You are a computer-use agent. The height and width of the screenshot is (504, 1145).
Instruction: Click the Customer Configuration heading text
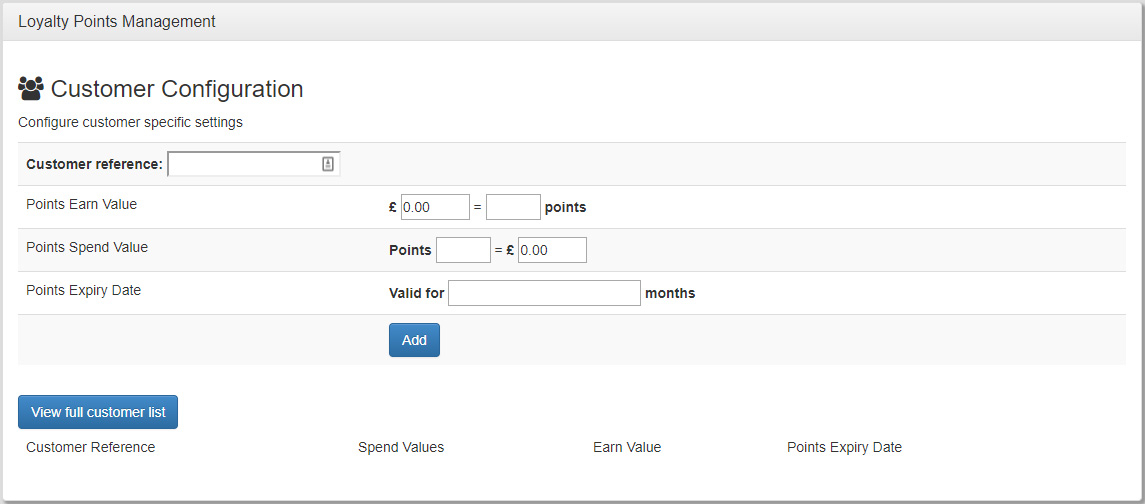point(177,89)
